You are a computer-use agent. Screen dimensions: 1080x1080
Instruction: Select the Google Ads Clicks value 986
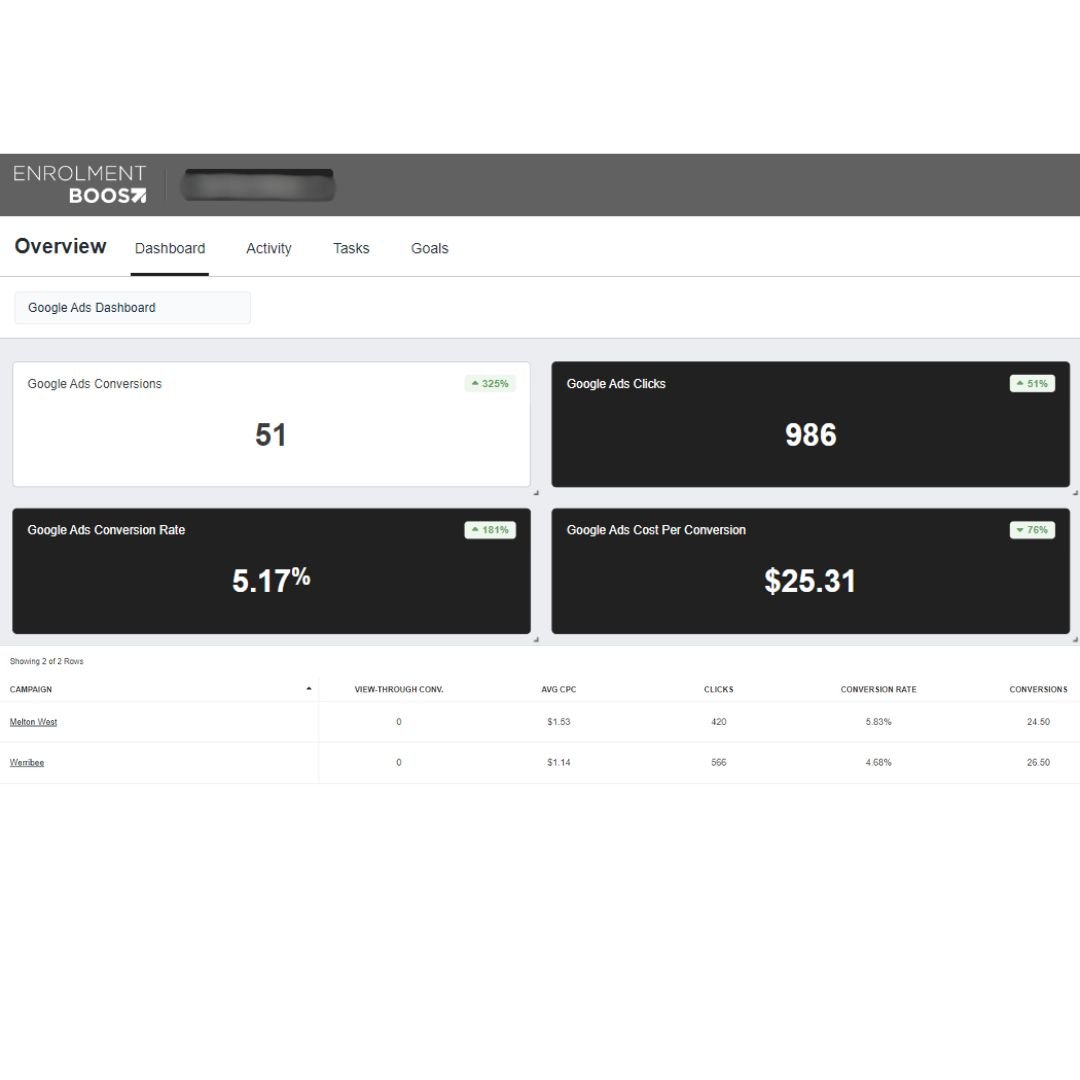pos(811,435)
